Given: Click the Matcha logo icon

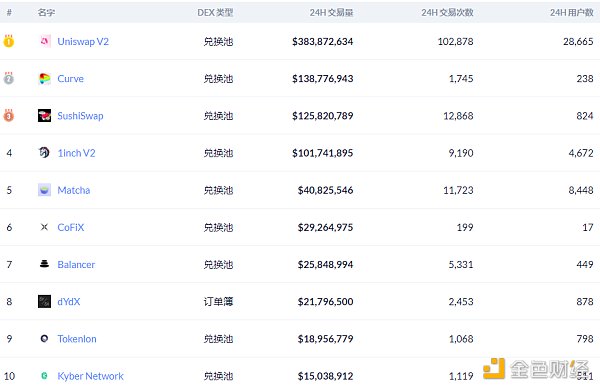Looking at the screenshot, I should tap(44, 190).
